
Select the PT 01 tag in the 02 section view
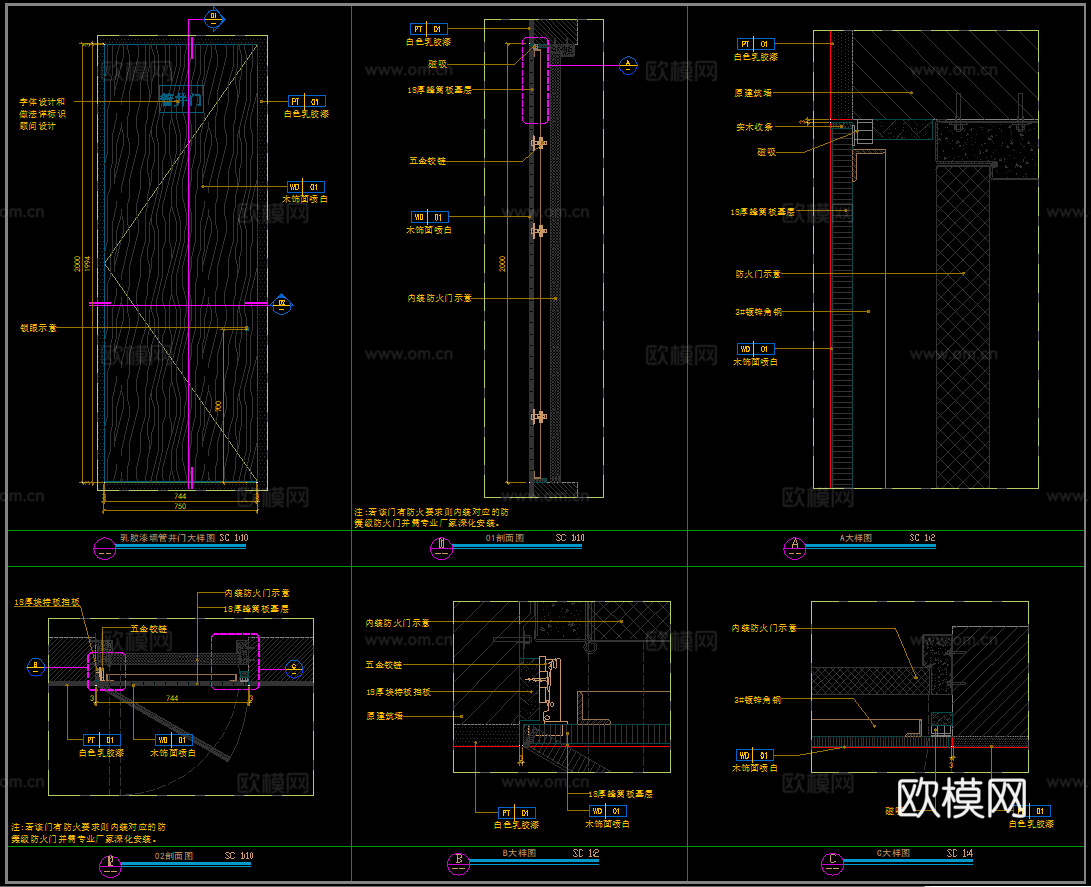[x=102, y=740]
